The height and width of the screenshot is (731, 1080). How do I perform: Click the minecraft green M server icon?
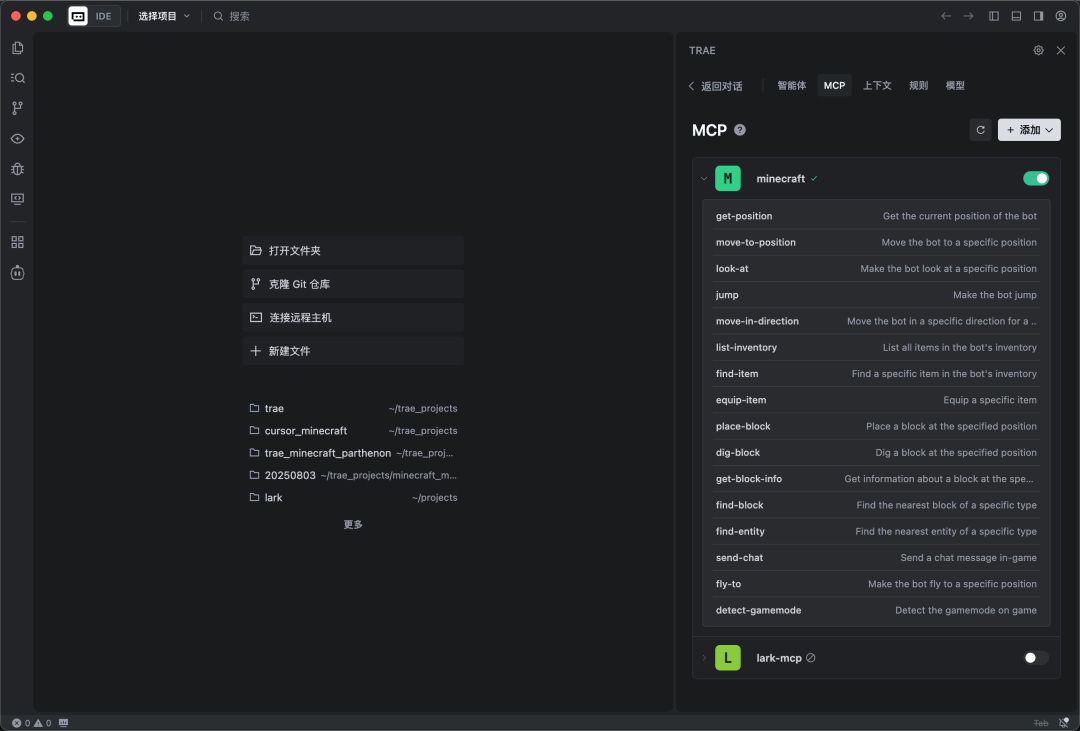pyautogui.click(x=727, y=178)
